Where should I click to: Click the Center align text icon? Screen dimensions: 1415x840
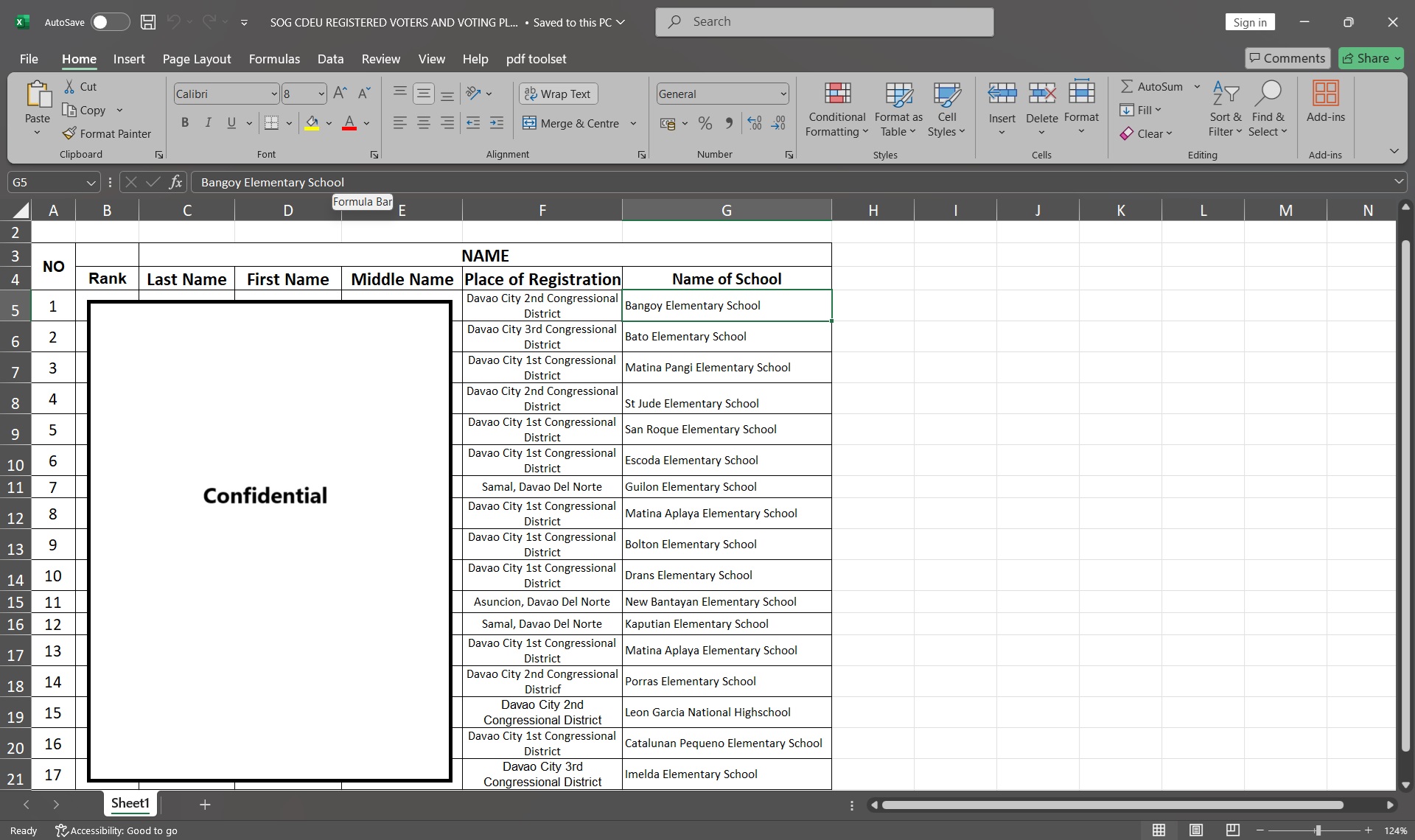pos(424,123)
